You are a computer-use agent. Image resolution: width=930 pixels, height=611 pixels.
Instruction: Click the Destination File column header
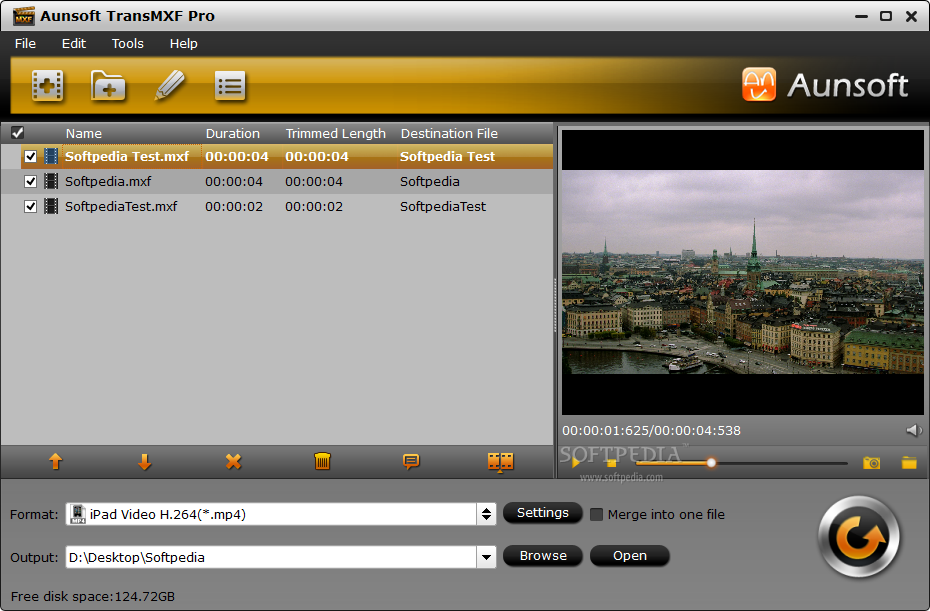[449, 133]
